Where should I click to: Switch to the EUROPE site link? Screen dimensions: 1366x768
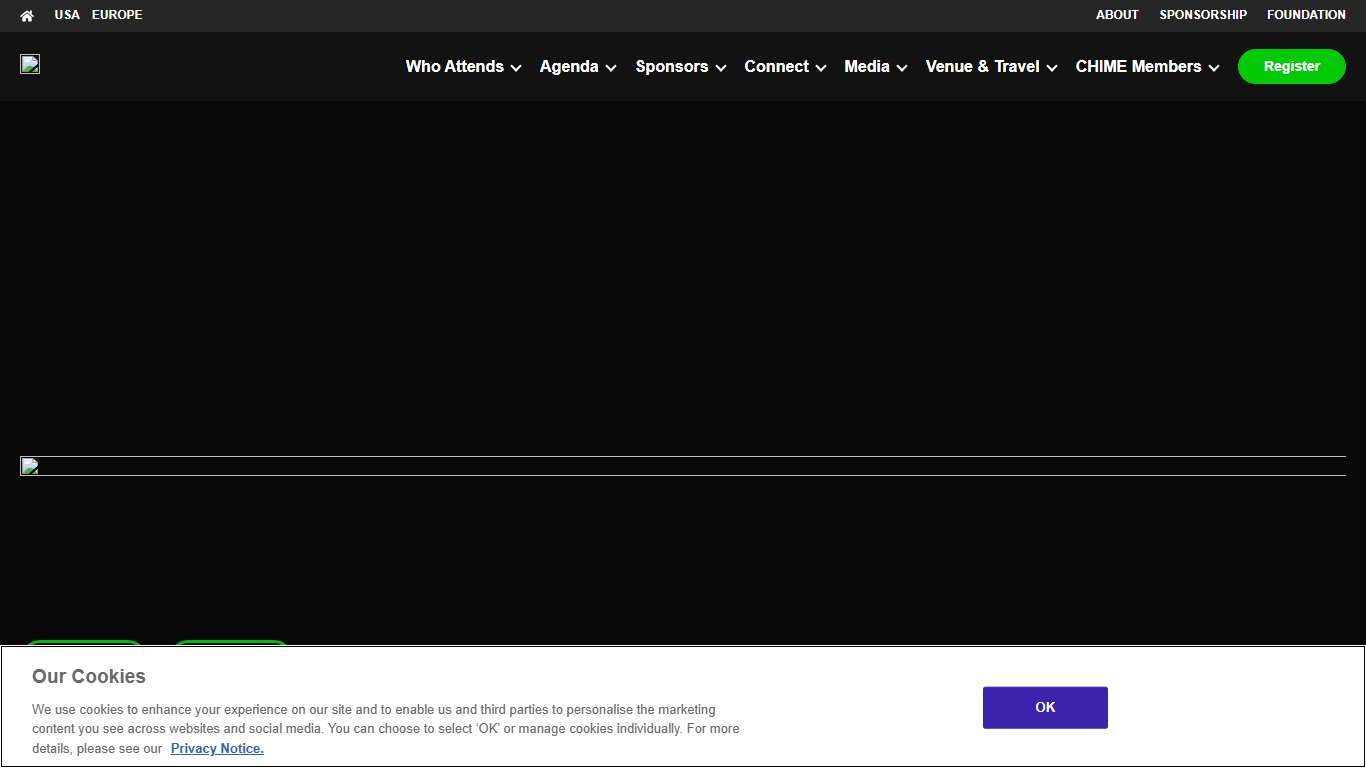coord(117,15)
